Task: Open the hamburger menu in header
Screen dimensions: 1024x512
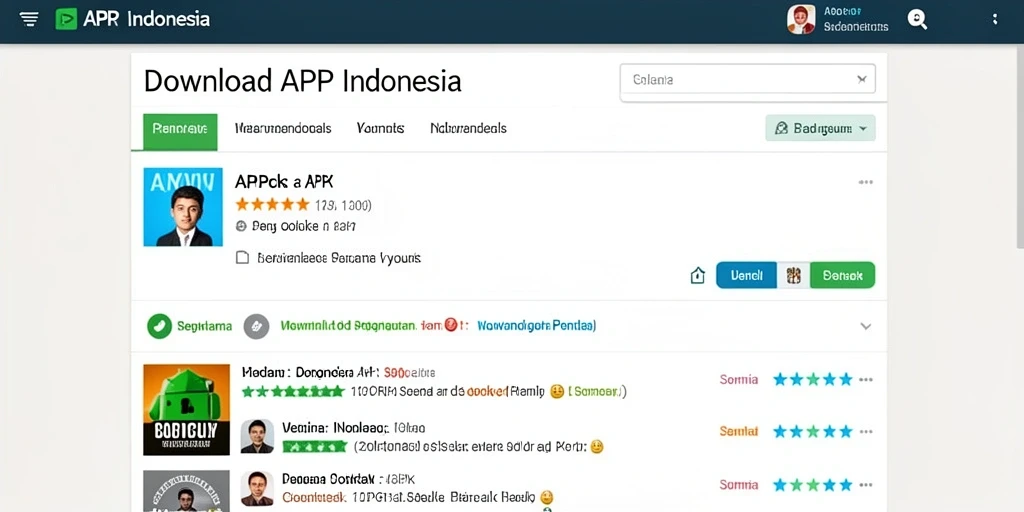Action: click(x=29, y=19)
